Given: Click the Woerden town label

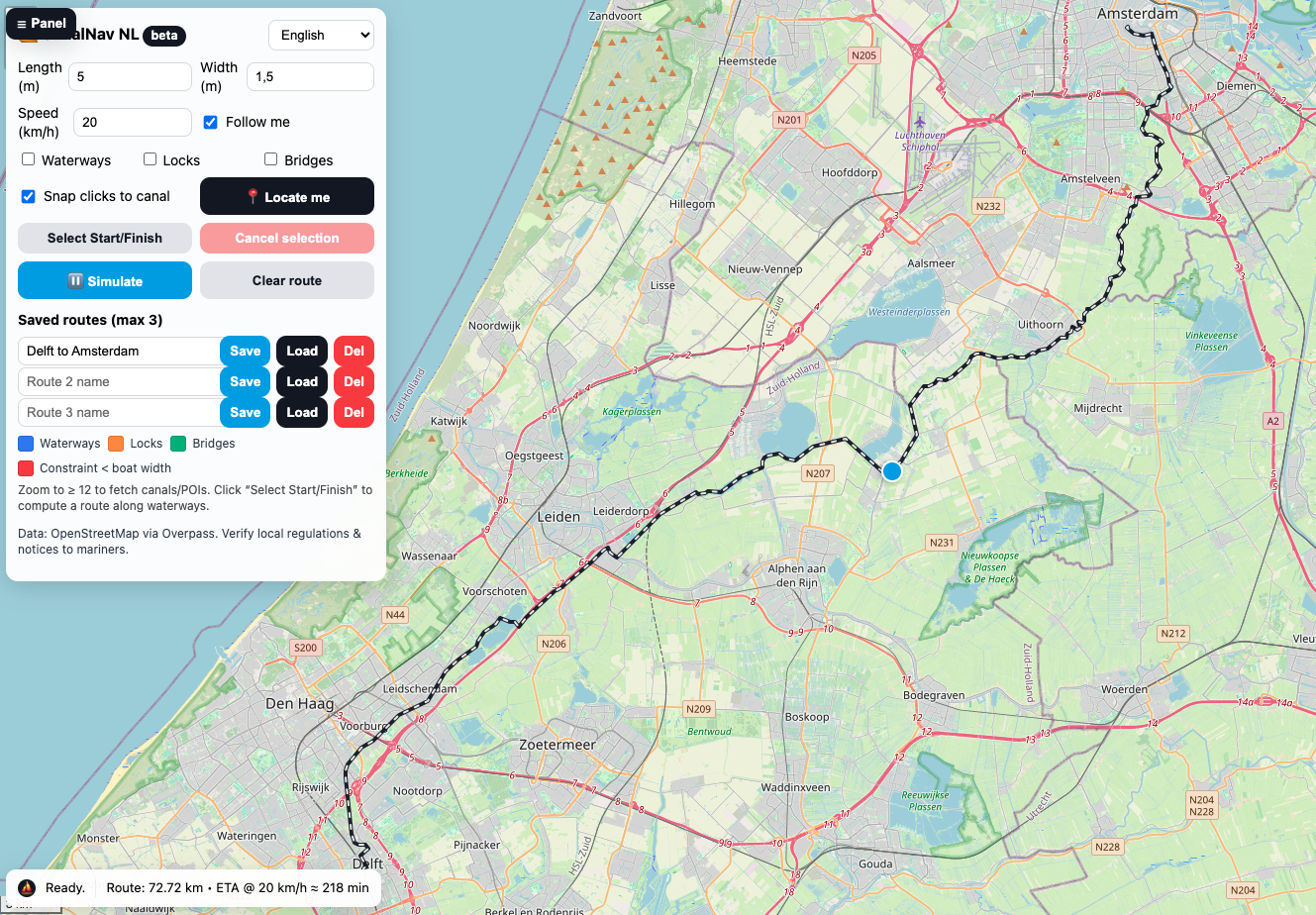Looking at the screenshot, I should pos(1125,689).
